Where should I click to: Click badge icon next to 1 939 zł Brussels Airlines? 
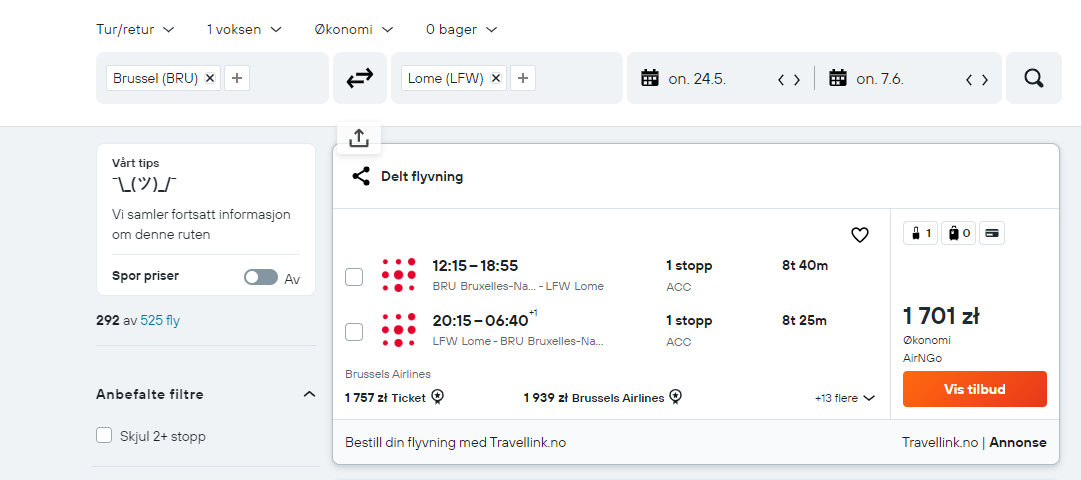tap(676, 397)
